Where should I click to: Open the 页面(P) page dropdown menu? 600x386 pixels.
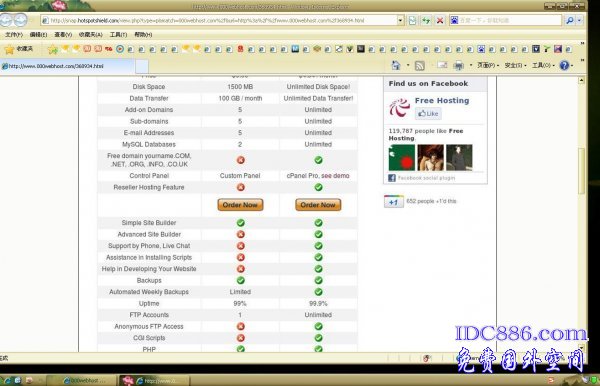(488, 65)
